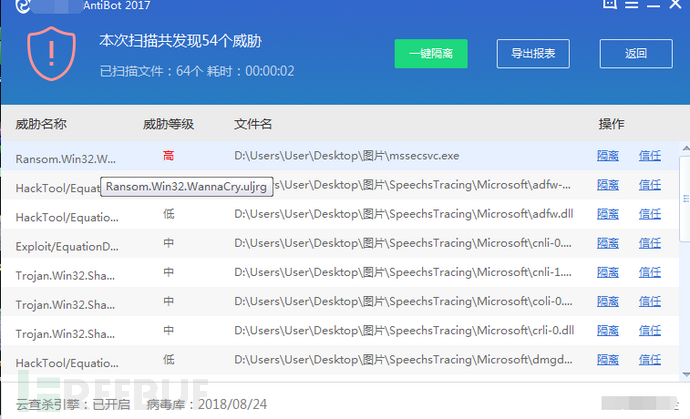Image resolution: width=690 pixels, height=419 pixels.
Task: Click the 威胁名称 column header
Action: pos(41,124)
